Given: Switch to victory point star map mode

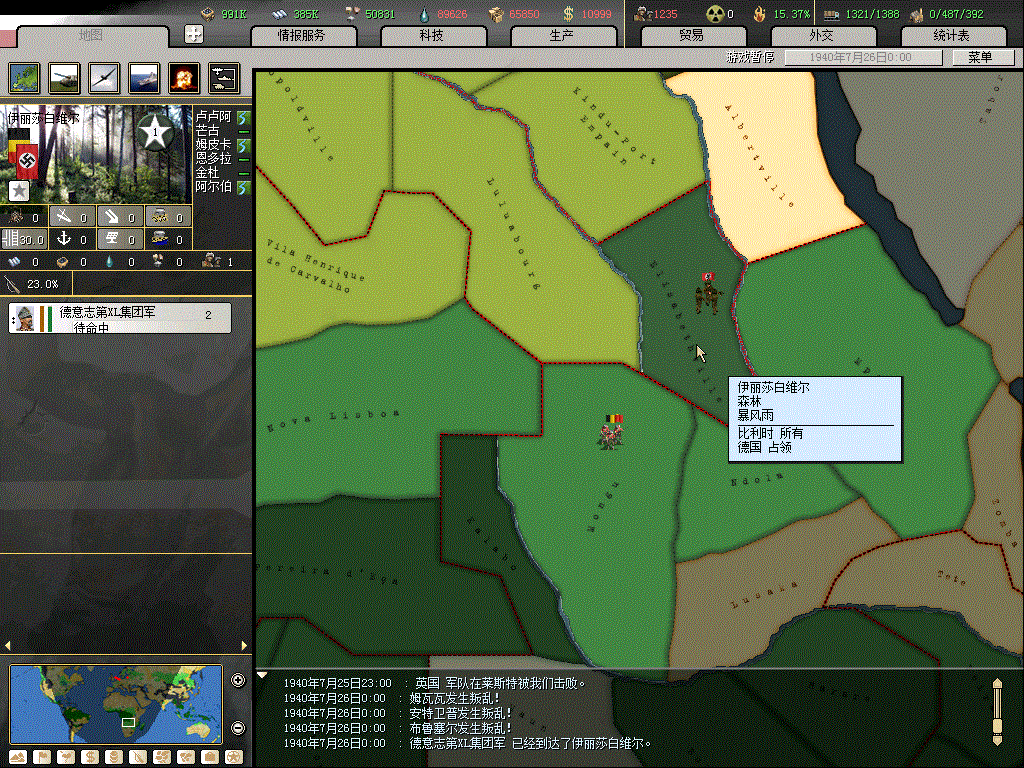Looking at the screenshot, I should (x=234, y=758).
